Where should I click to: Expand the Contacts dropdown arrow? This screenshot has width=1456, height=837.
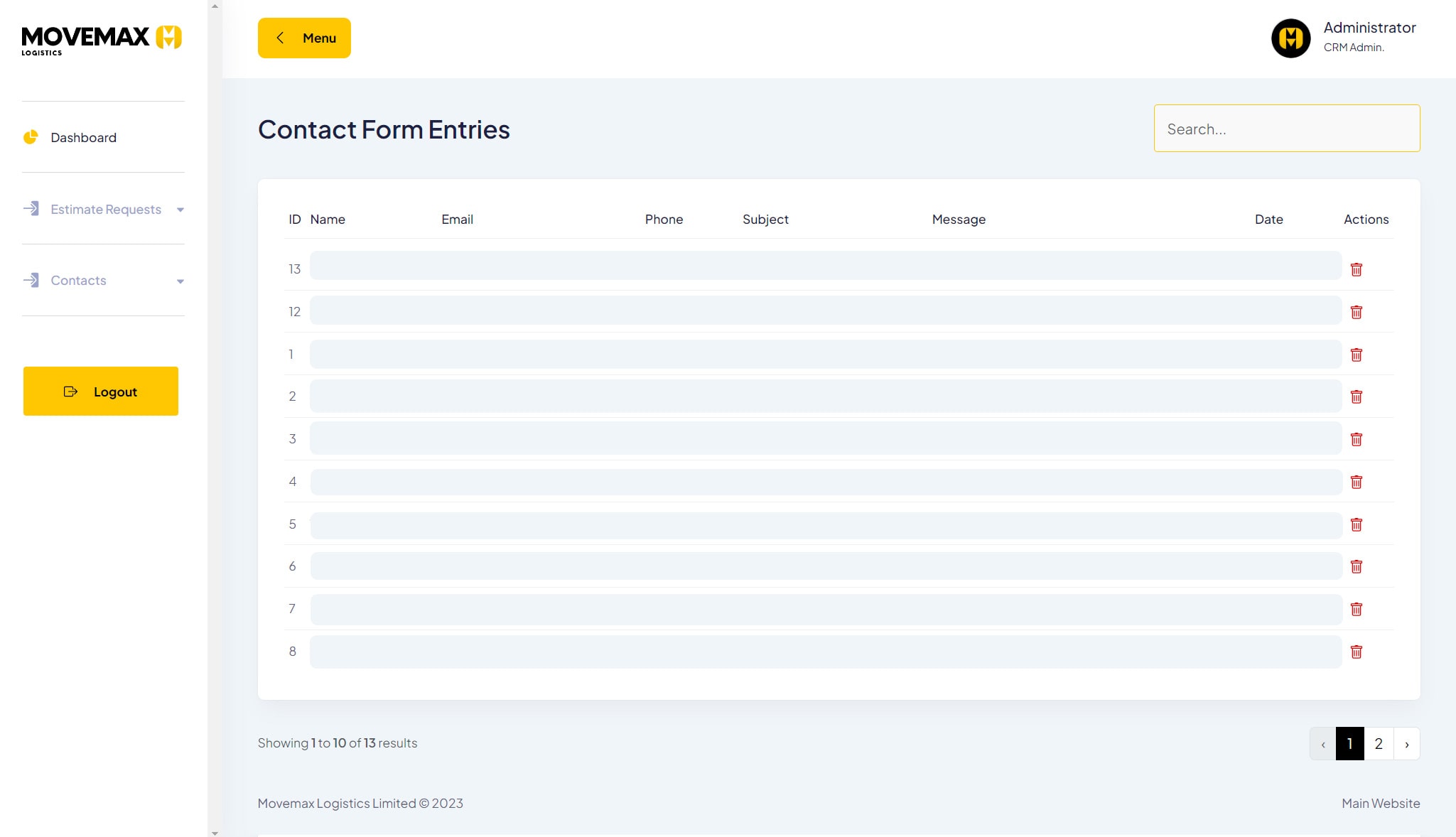coord(180,281)
